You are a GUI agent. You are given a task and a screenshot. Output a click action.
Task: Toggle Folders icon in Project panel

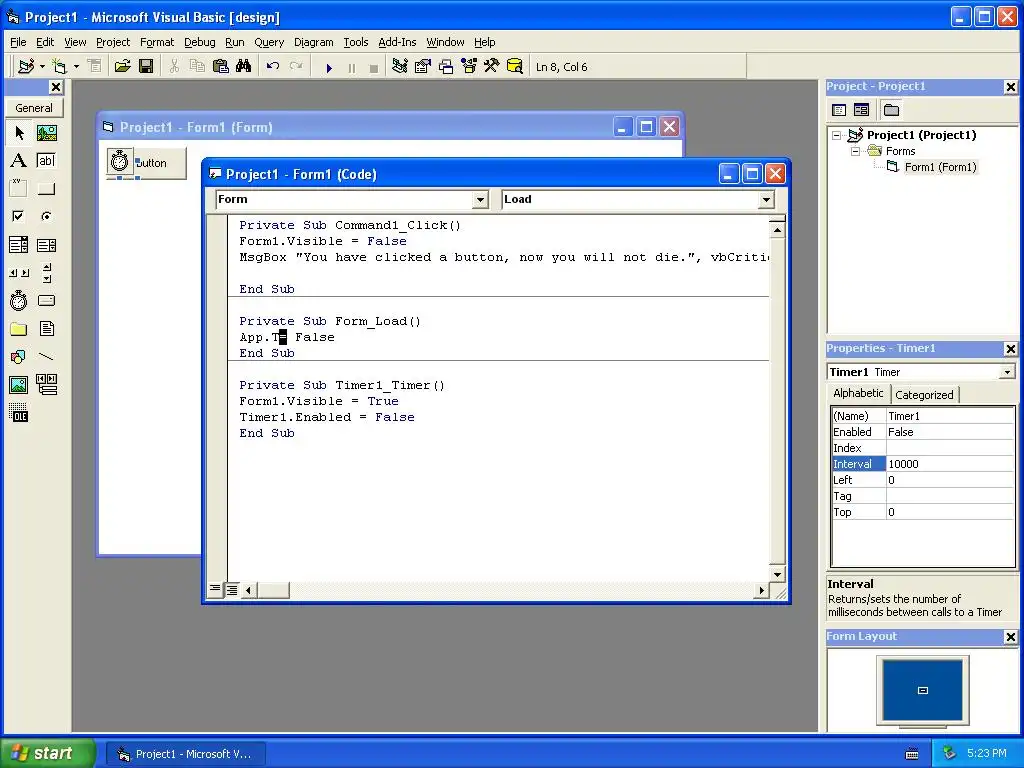click(x=891, y=110)
